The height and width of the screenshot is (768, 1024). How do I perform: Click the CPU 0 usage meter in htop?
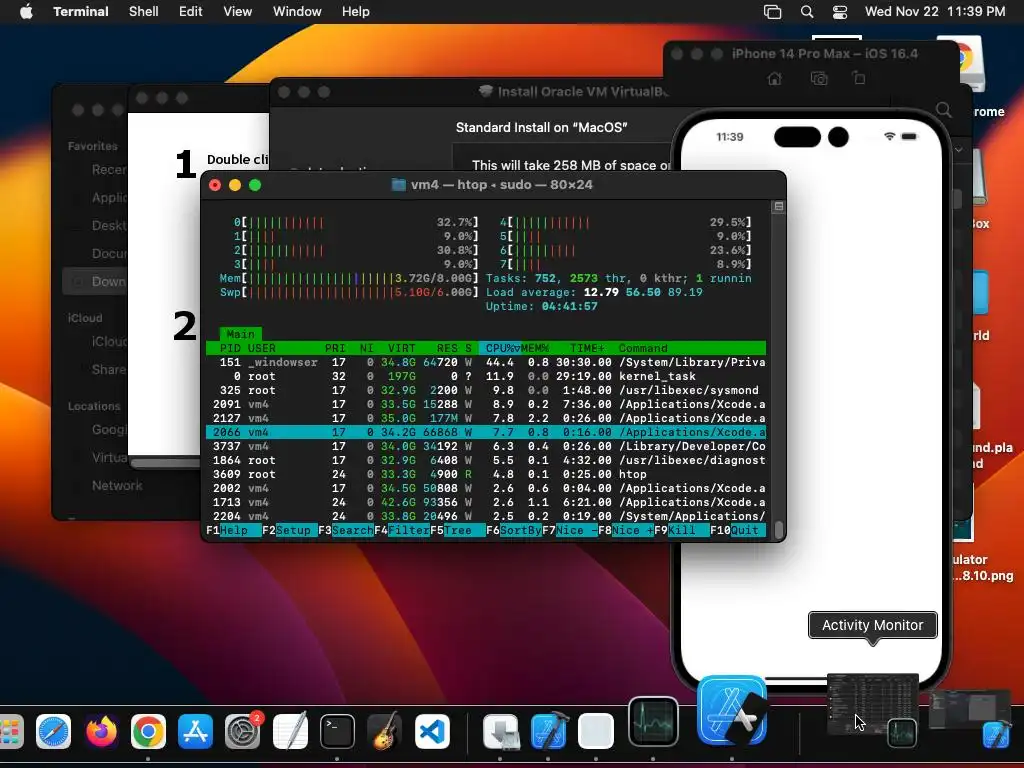356,222
